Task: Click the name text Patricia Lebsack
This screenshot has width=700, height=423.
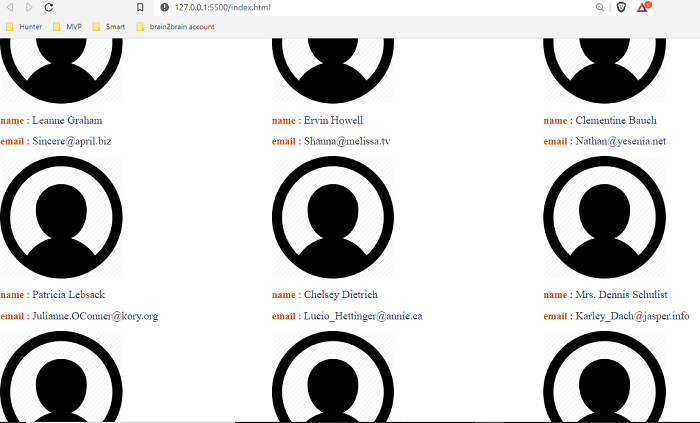Action: coord(68,294)
